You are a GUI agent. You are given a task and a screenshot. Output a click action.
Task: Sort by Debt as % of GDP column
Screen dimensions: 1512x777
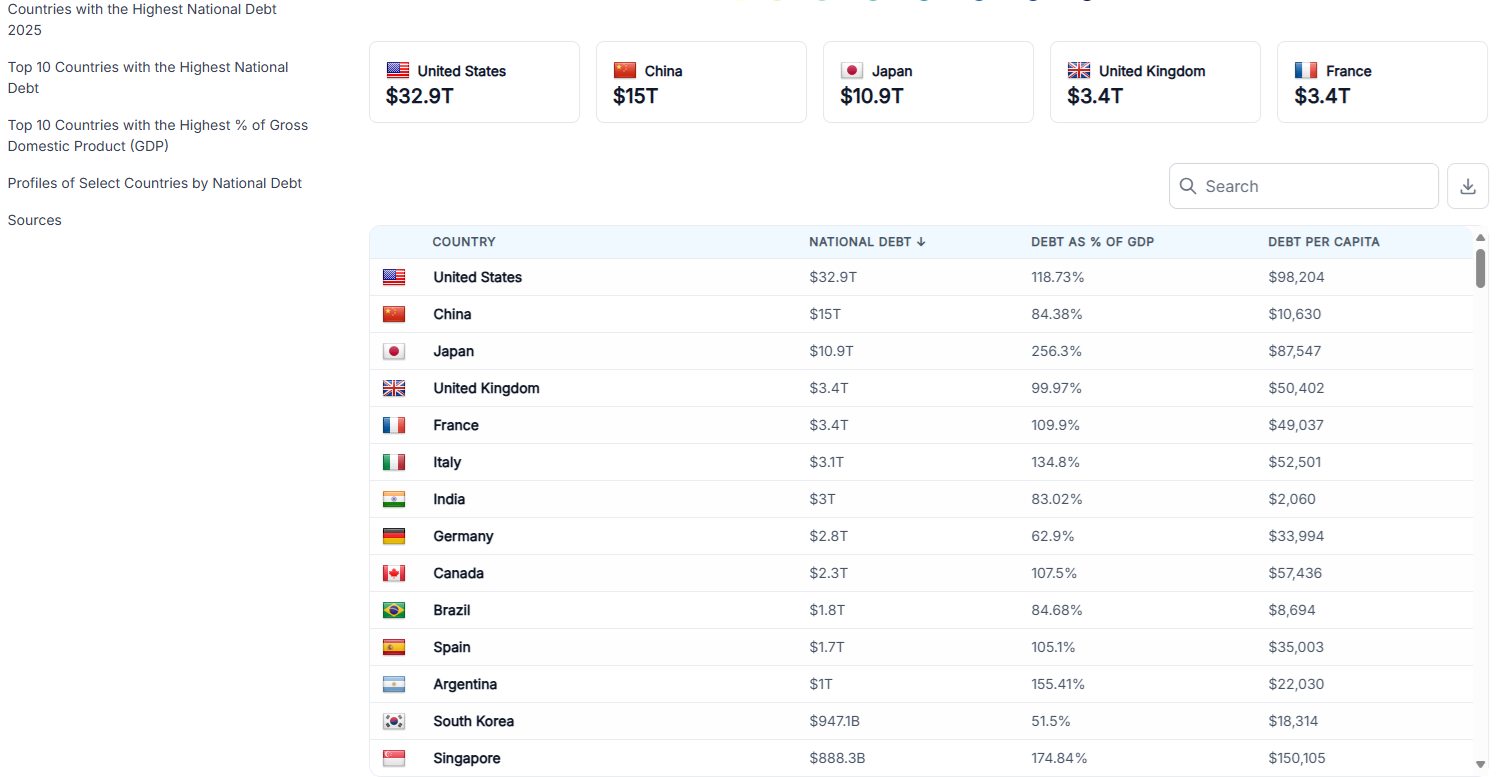tap(1092, 242)
